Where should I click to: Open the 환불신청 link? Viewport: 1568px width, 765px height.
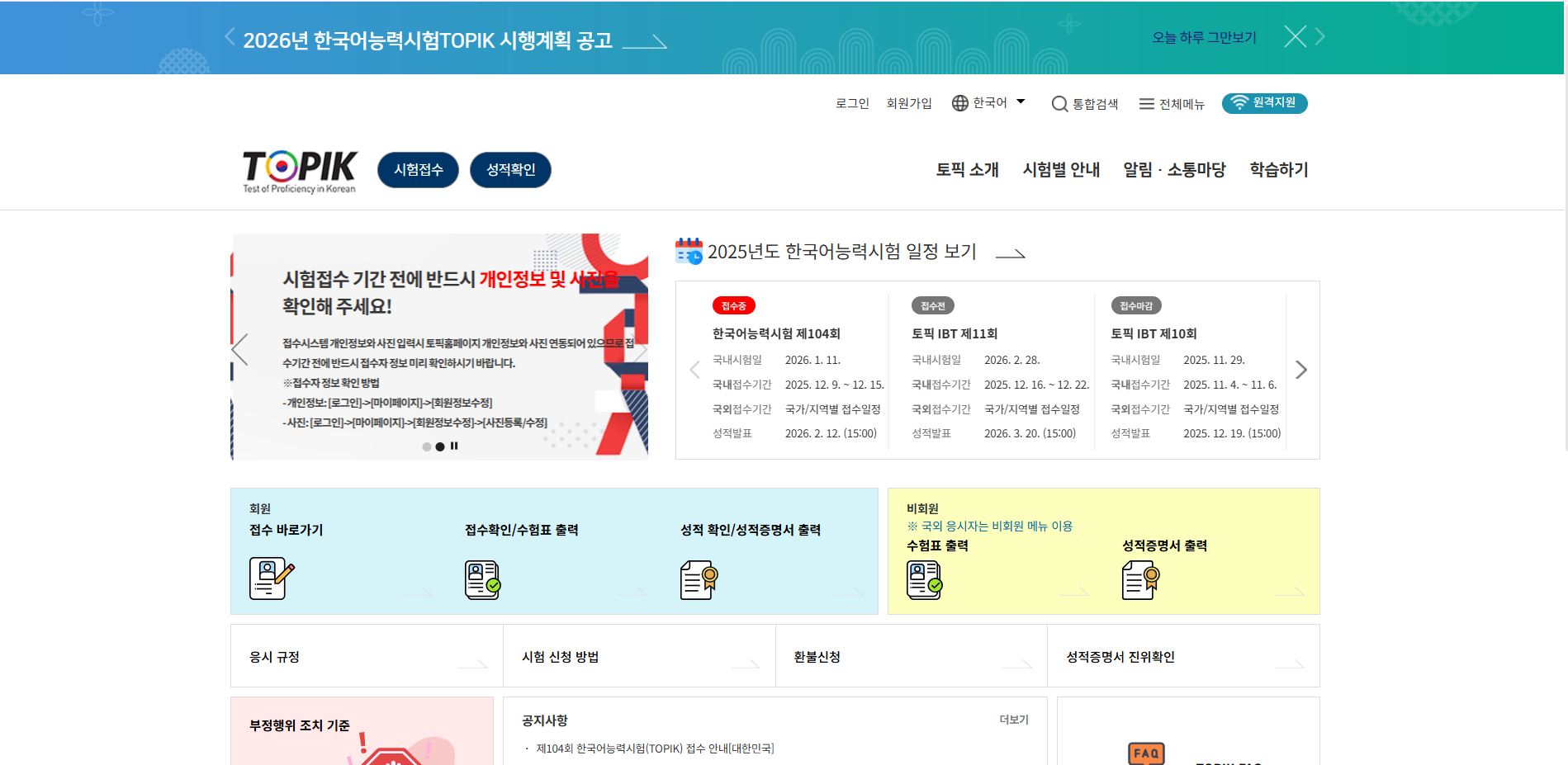pyautogui.click(x=912, y=656)
